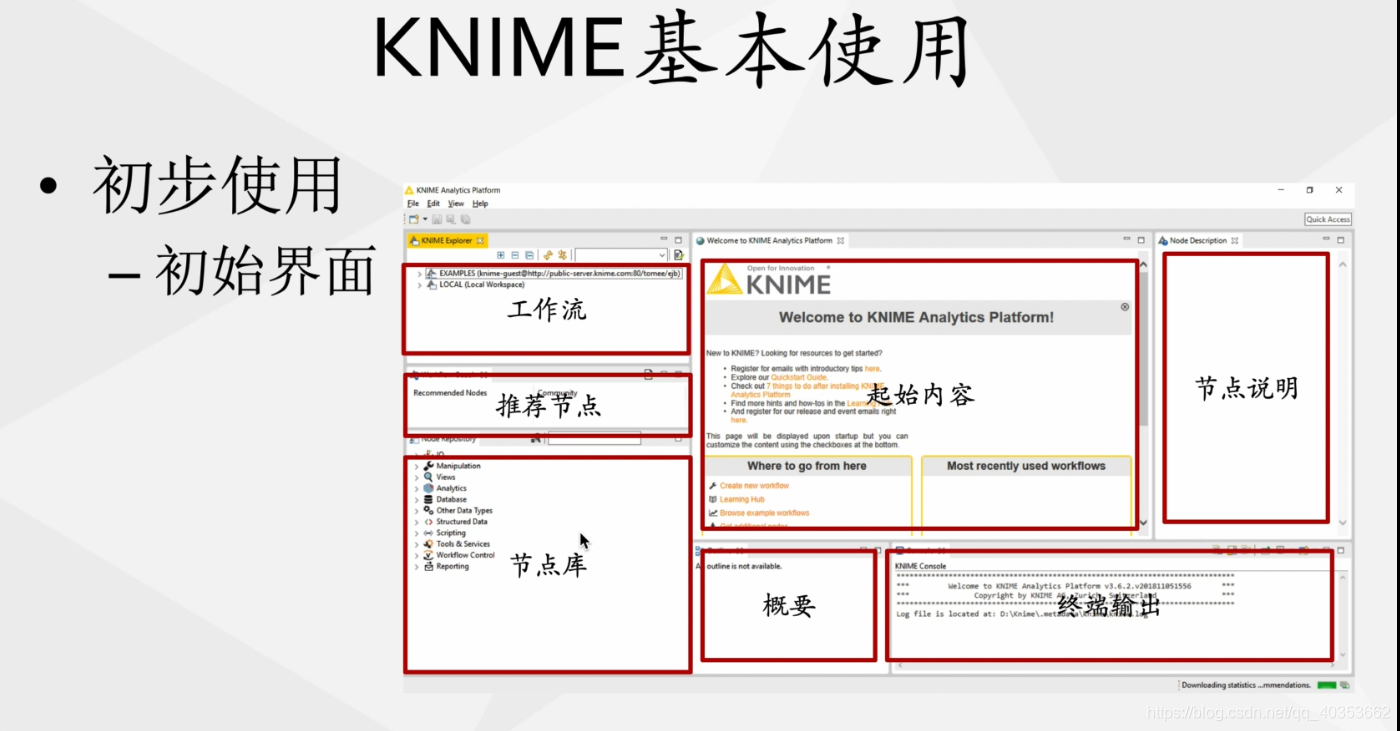Click the Save icon in the main toolbar

(438, 219)
